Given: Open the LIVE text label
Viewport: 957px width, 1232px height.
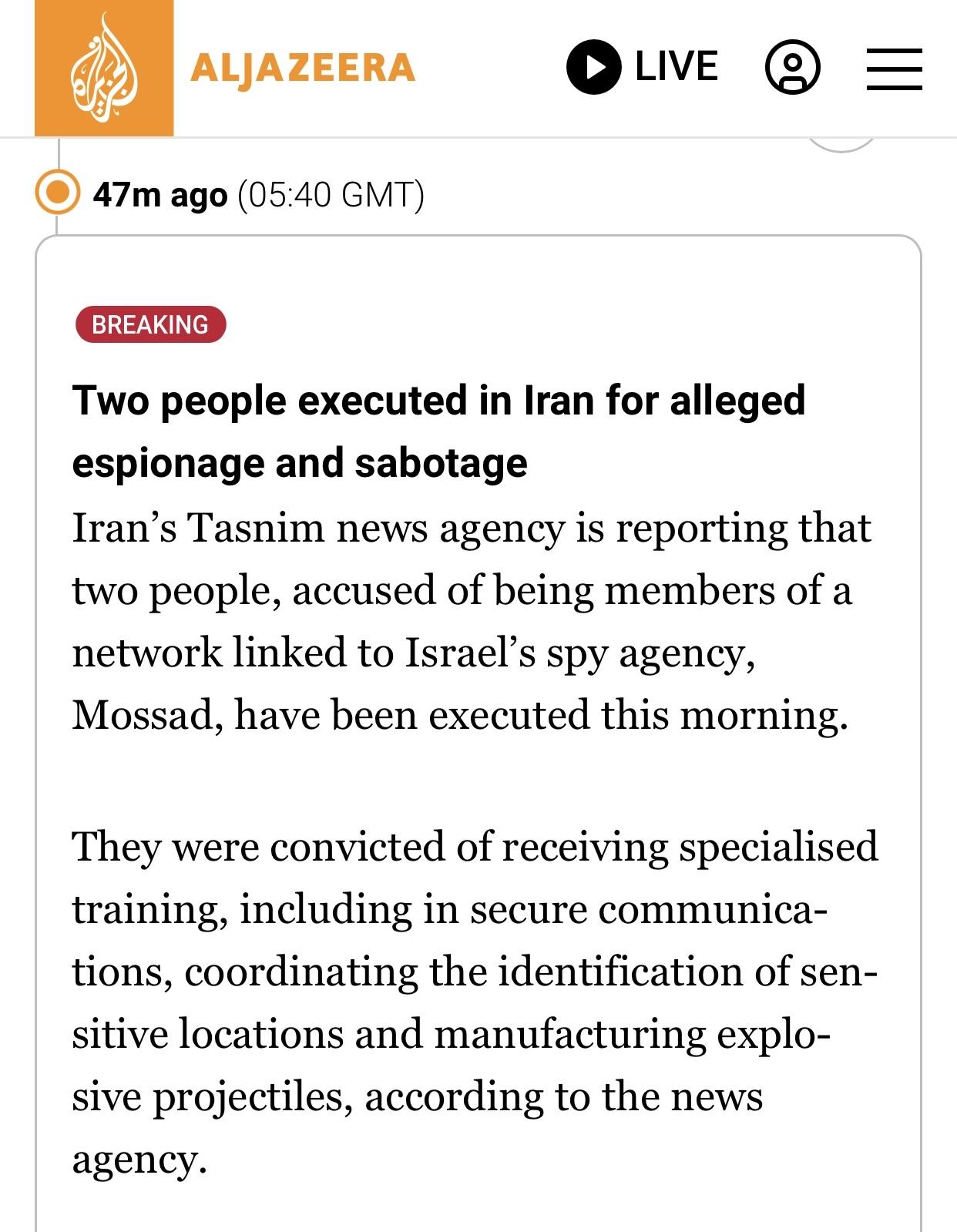Looking at the screenshot, I should coord(677,66).
